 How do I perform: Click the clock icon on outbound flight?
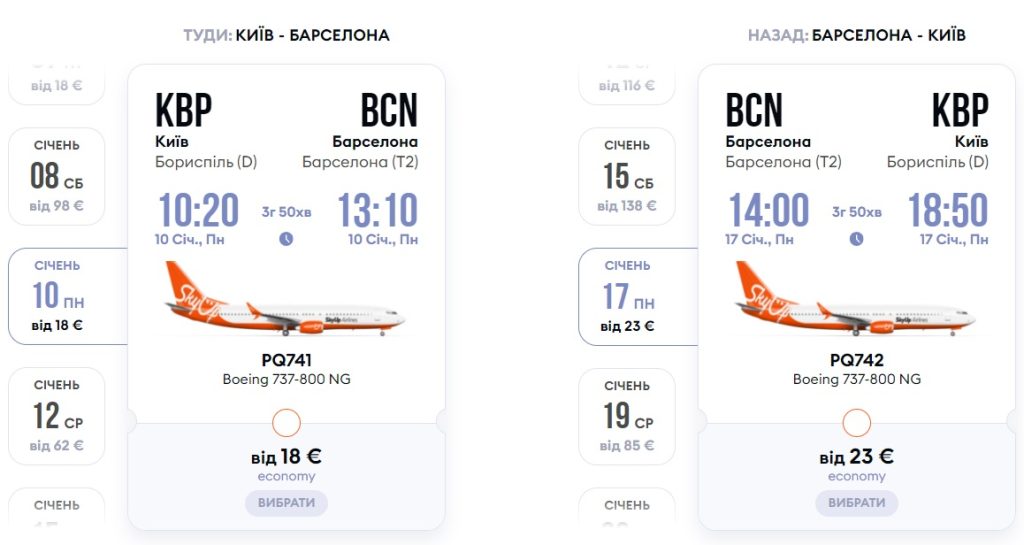(286, 239)
